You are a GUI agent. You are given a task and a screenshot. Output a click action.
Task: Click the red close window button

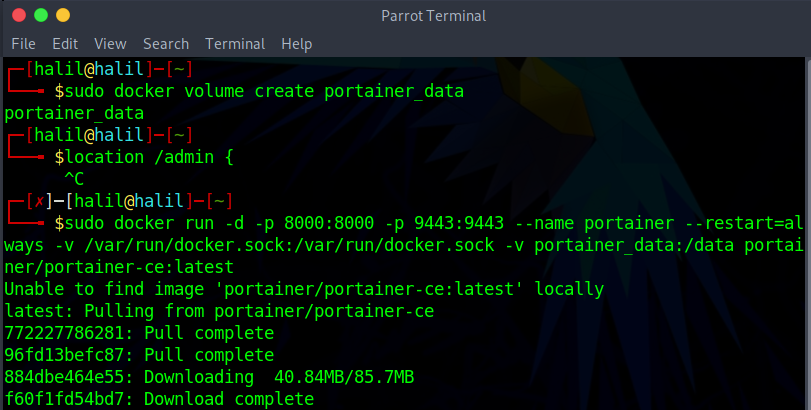tap(19, 16)
